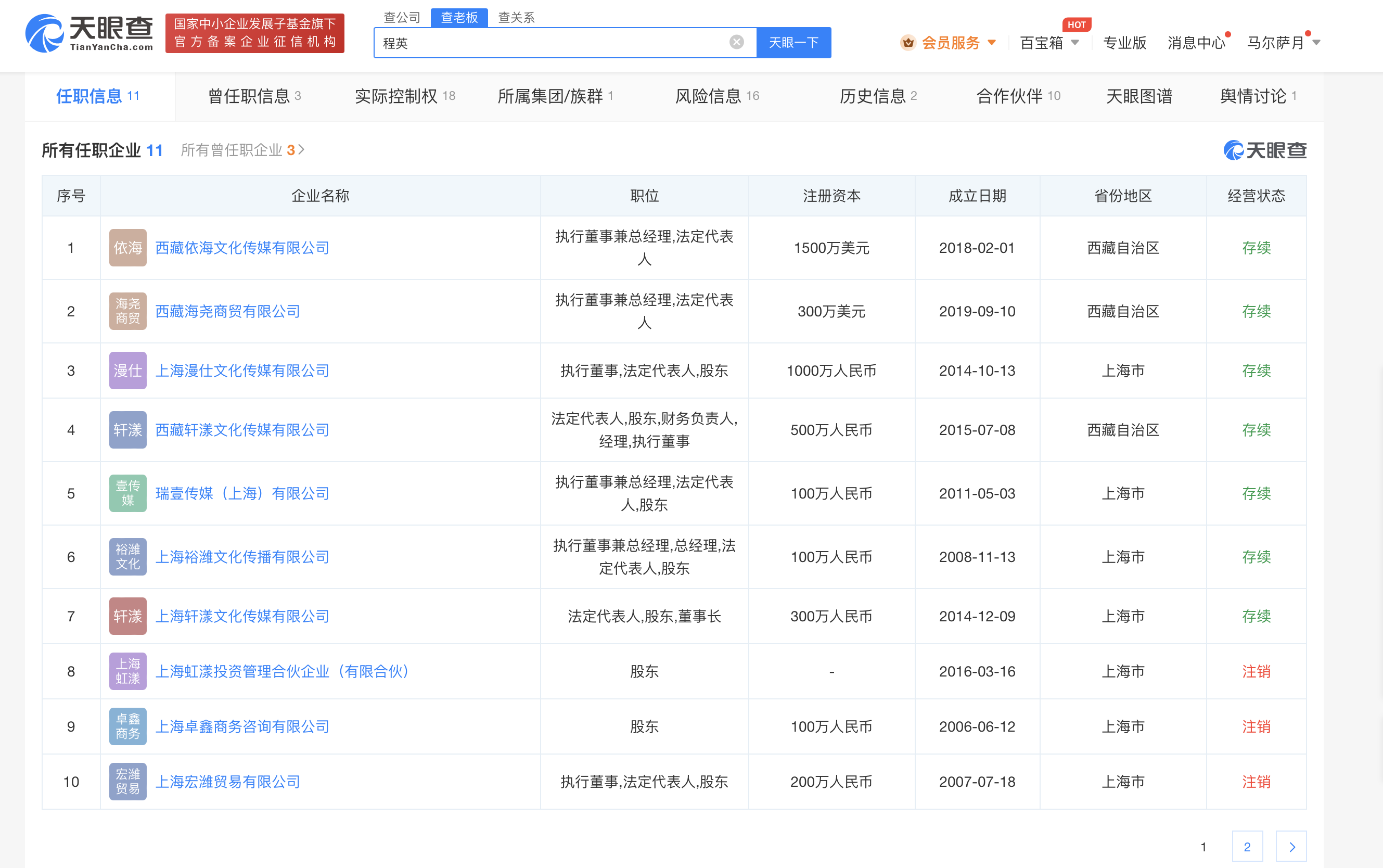Click the 漫仕 purple company logo icon
The width and height of the screenshot is (1383, 868).
[127, 371]
